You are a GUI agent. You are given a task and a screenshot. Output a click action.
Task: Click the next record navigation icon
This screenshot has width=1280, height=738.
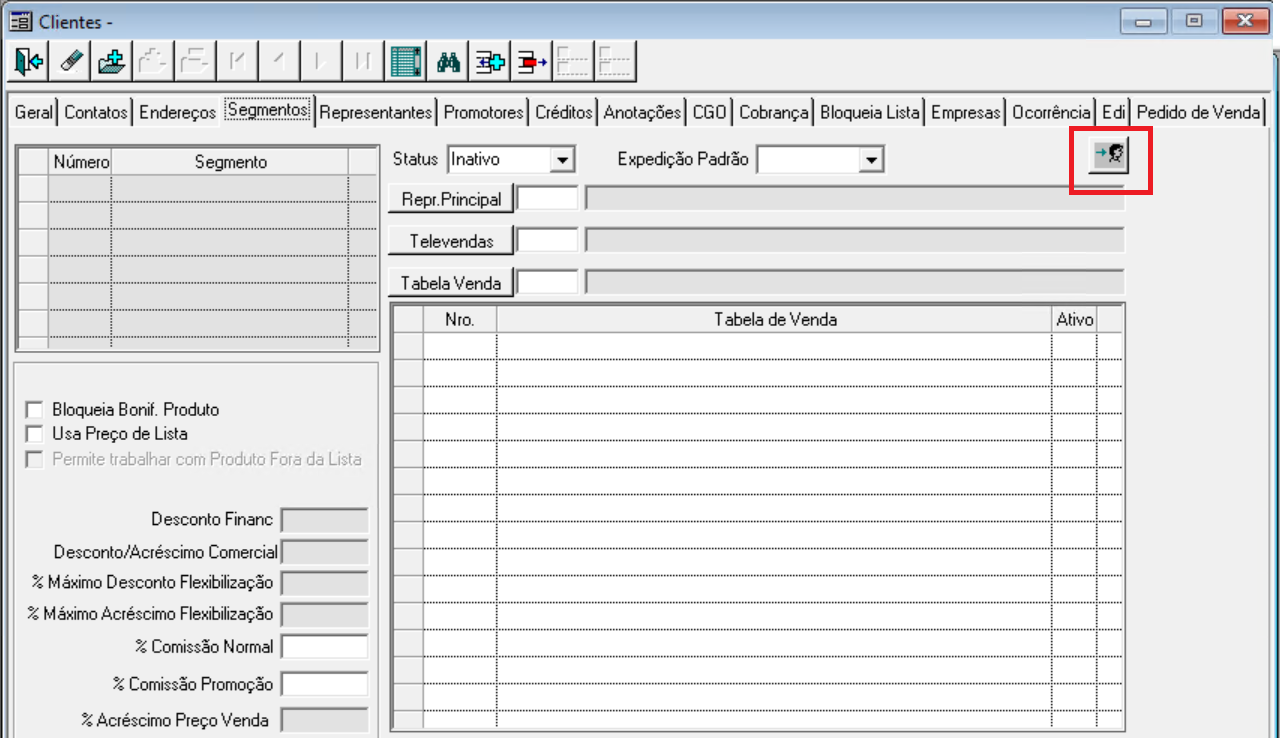point(320,62)
